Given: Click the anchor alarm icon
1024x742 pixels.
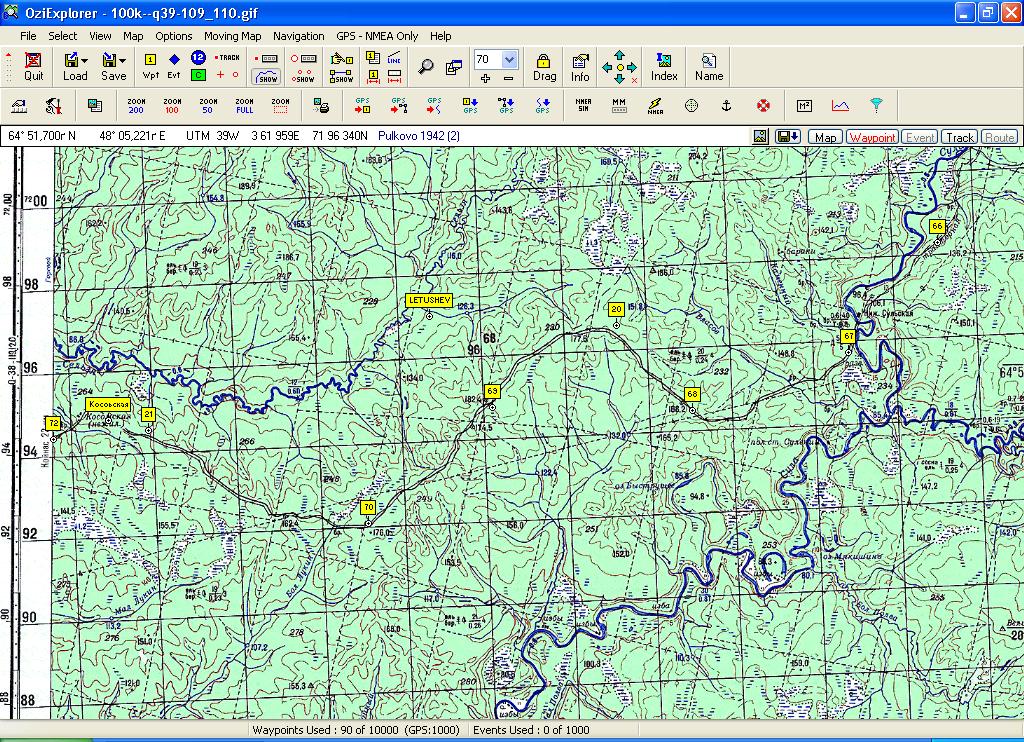Looking at the screenshot, I should (x=727, y=105).
